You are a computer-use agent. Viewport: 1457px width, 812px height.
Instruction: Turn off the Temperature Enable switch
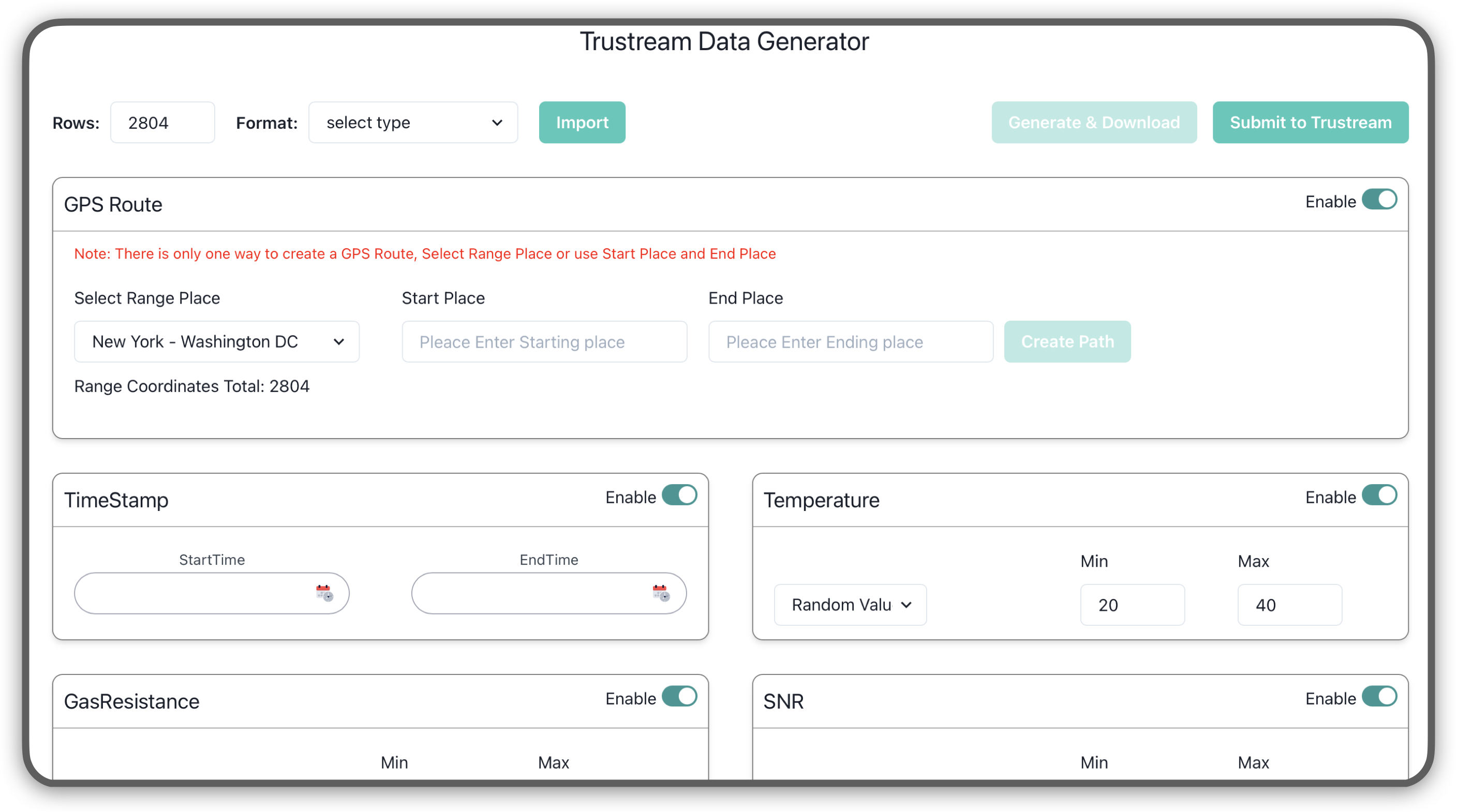(x=1379, y=496)
